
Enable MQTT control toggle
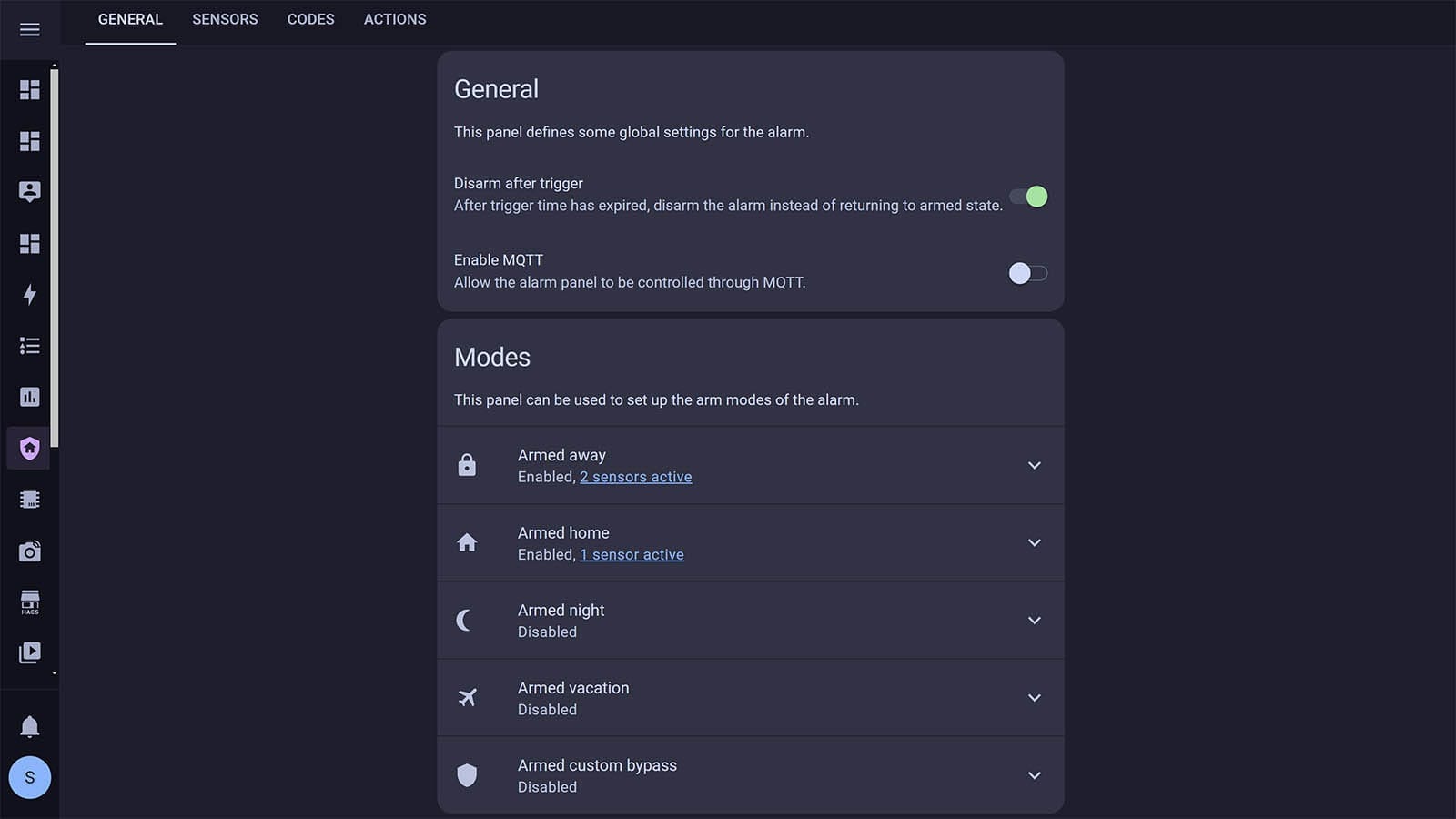(1028, 273)
